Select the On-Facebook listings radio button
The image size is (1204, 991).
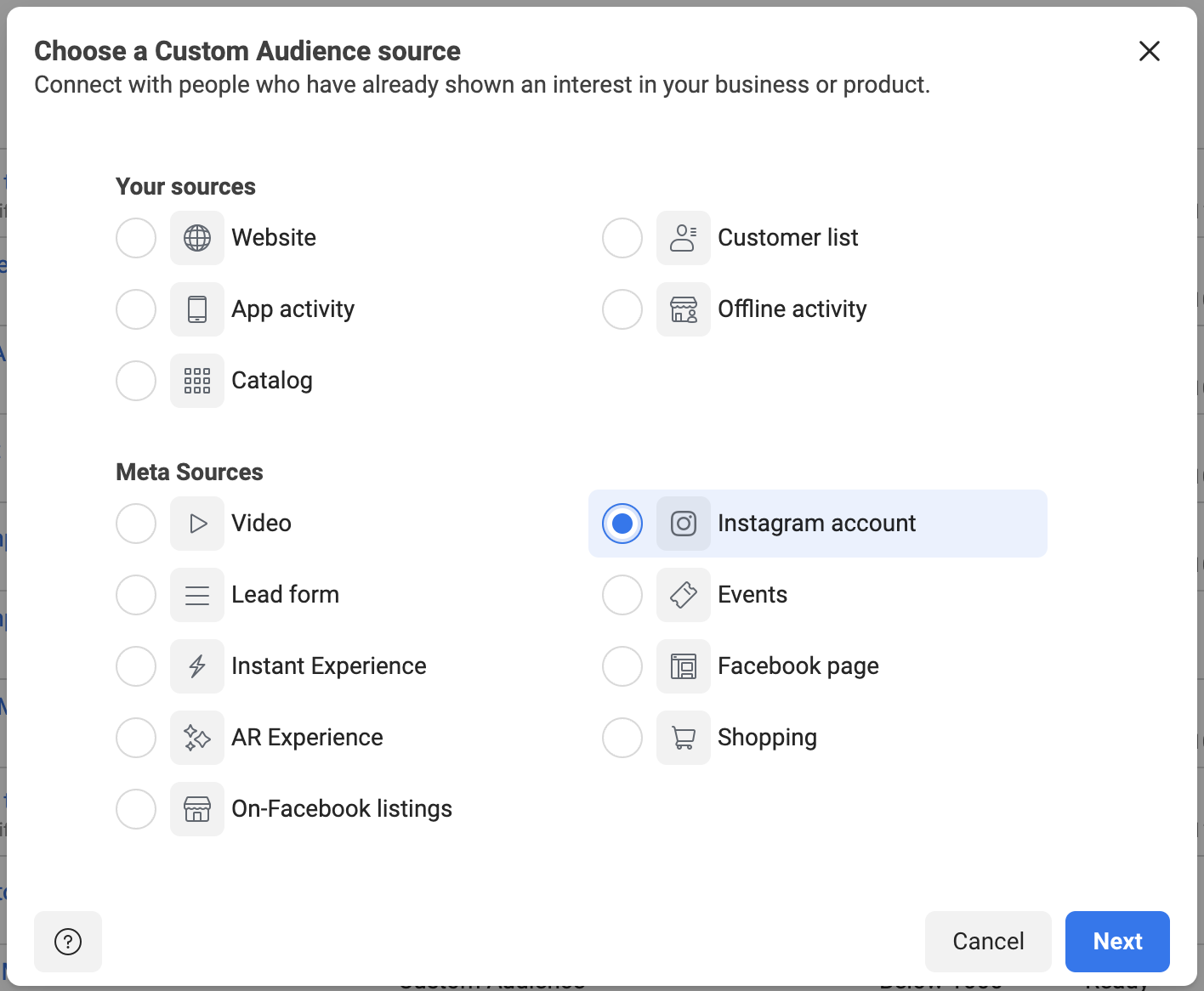point(136,809)
